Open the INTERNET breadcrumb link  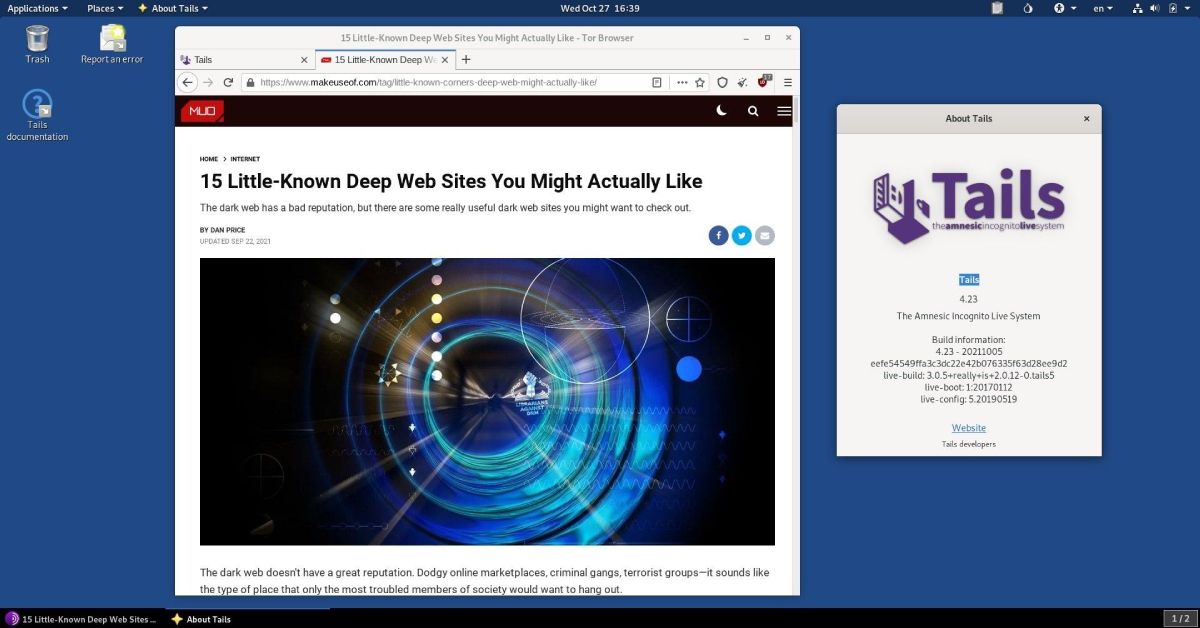click(x=246, y=159)
